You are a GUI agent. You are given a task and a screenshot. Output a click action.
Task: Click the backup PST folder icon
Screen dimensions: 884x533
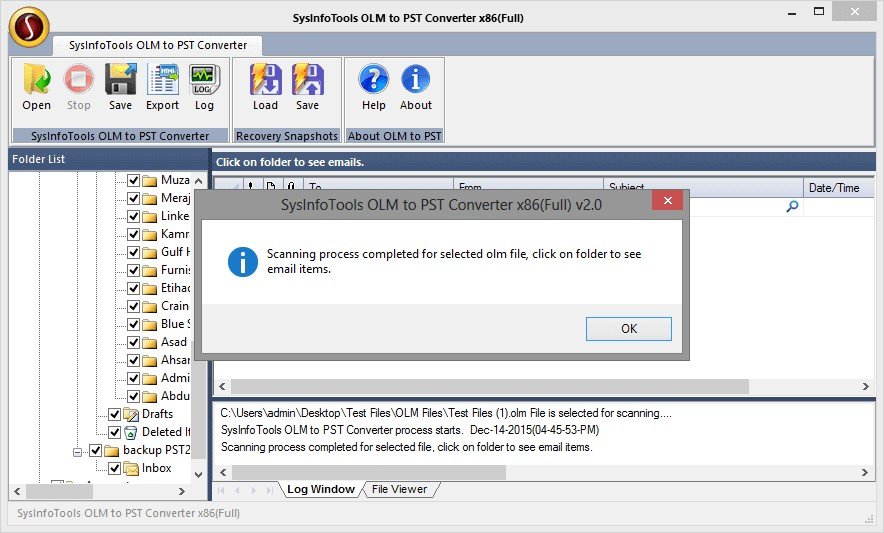(112, 450)
